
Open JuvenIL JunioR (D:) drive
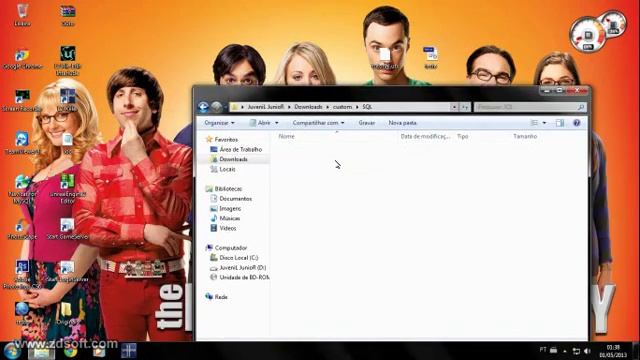[242, 268]
